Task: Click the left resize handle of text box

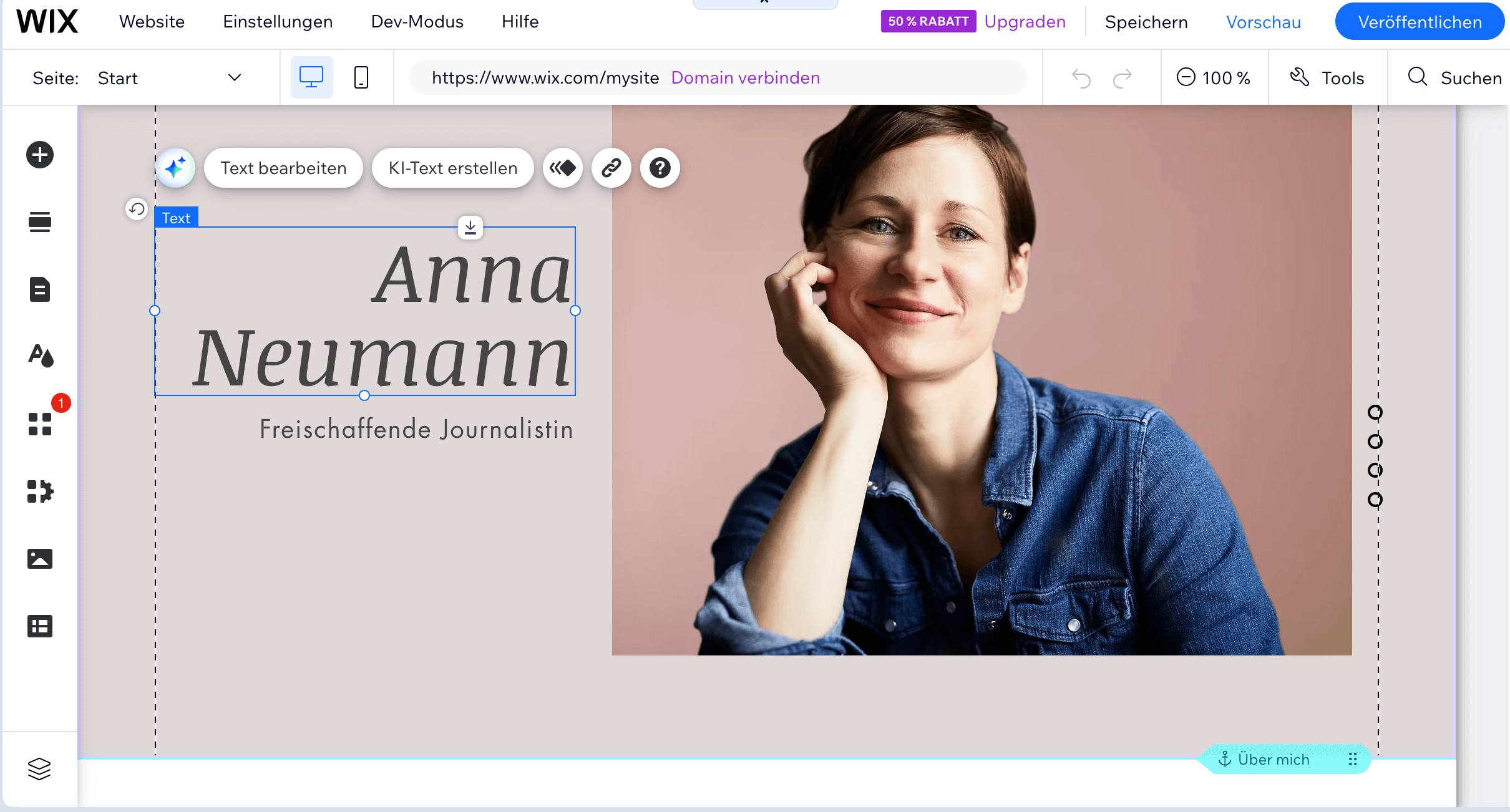Action: point(155,311)
